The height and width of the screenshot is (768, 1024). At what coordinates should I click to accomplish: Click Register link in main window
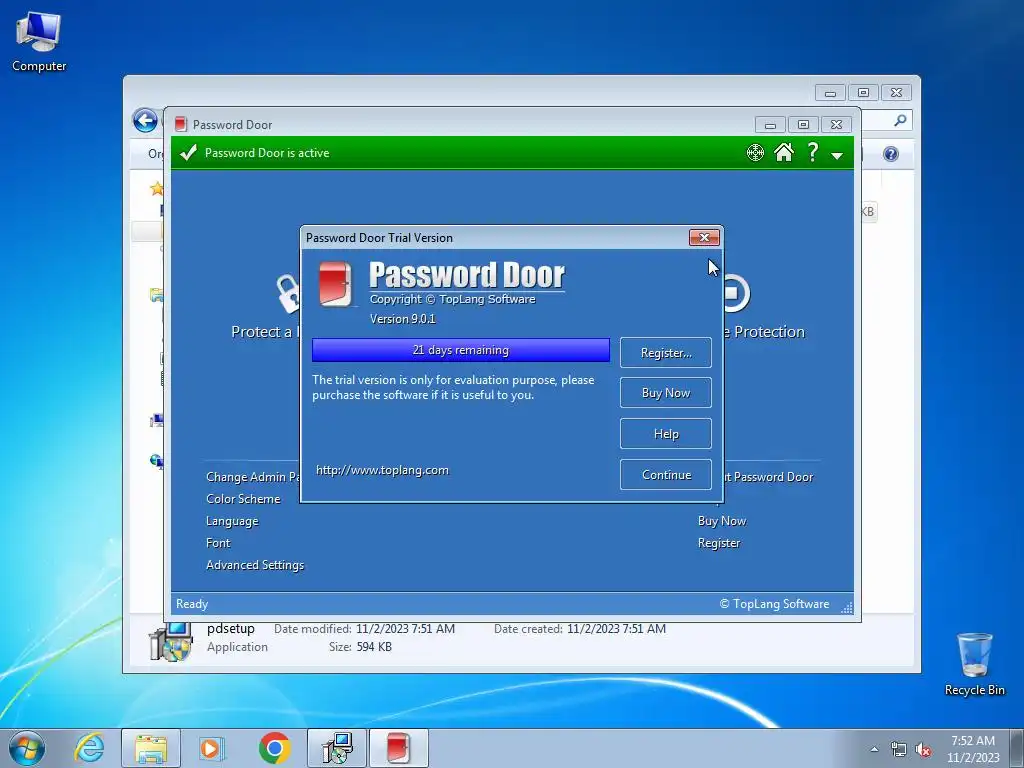click(x=718, y=543)
